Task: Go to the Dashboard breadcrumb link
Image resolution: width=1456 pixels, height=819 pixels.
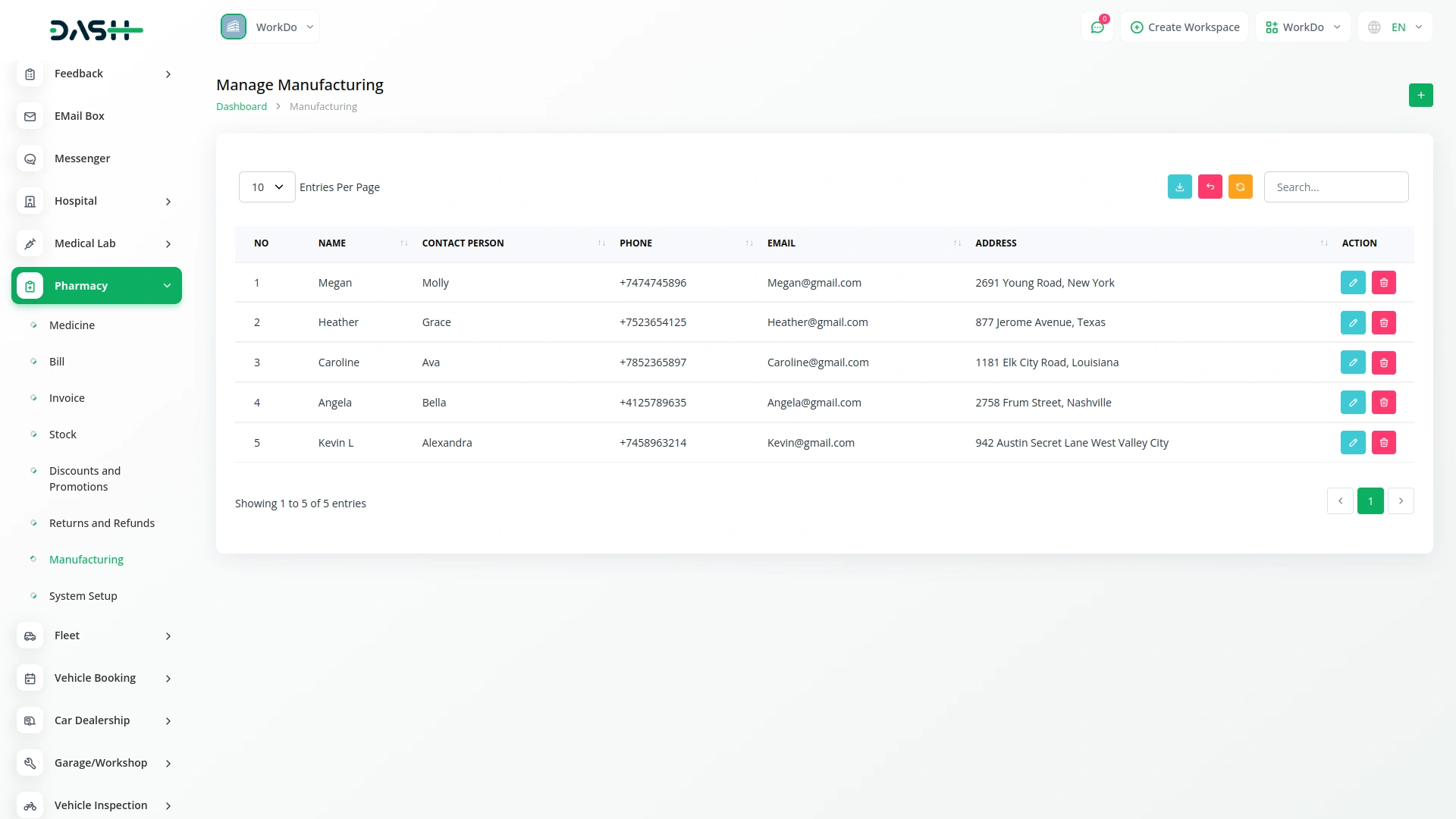Action: point(241,107)
